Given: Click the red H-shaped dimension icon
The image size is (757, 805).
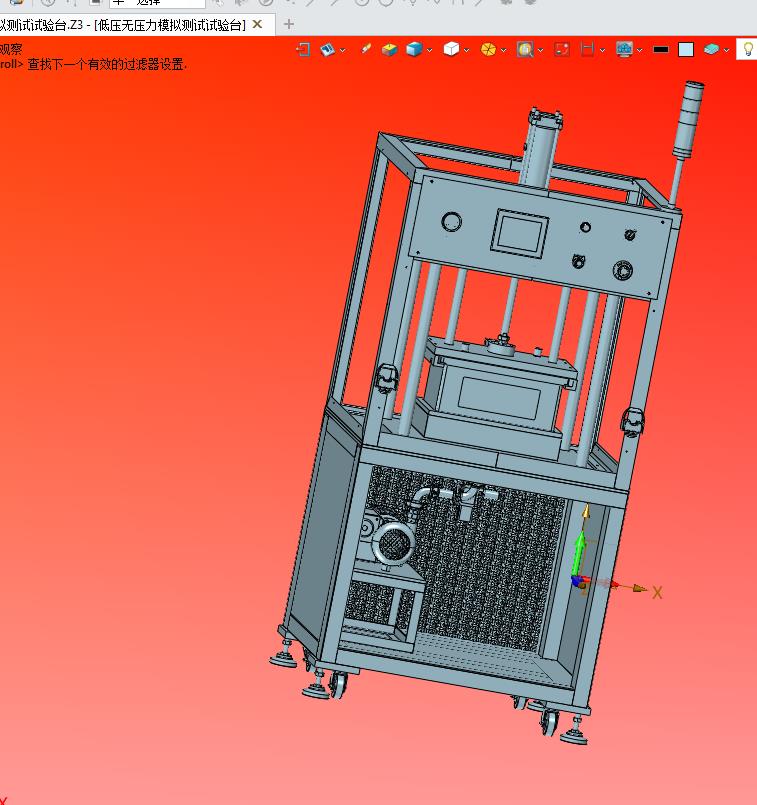Looking at the screenshot, I should [587, 49].
